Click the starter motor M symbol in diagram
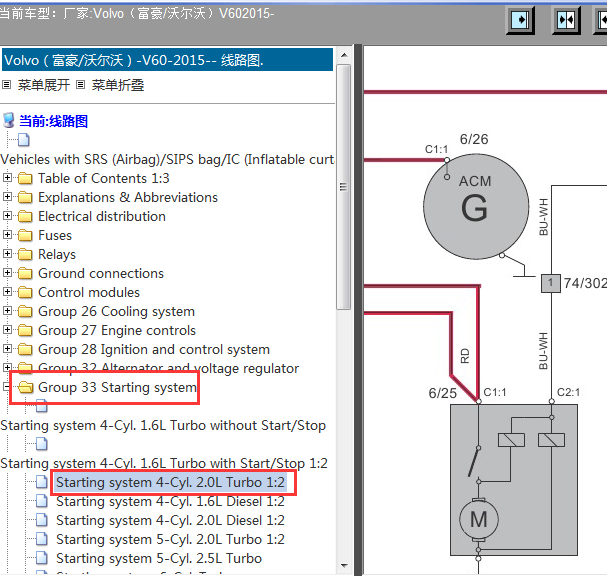 click(x=479, y=519)
